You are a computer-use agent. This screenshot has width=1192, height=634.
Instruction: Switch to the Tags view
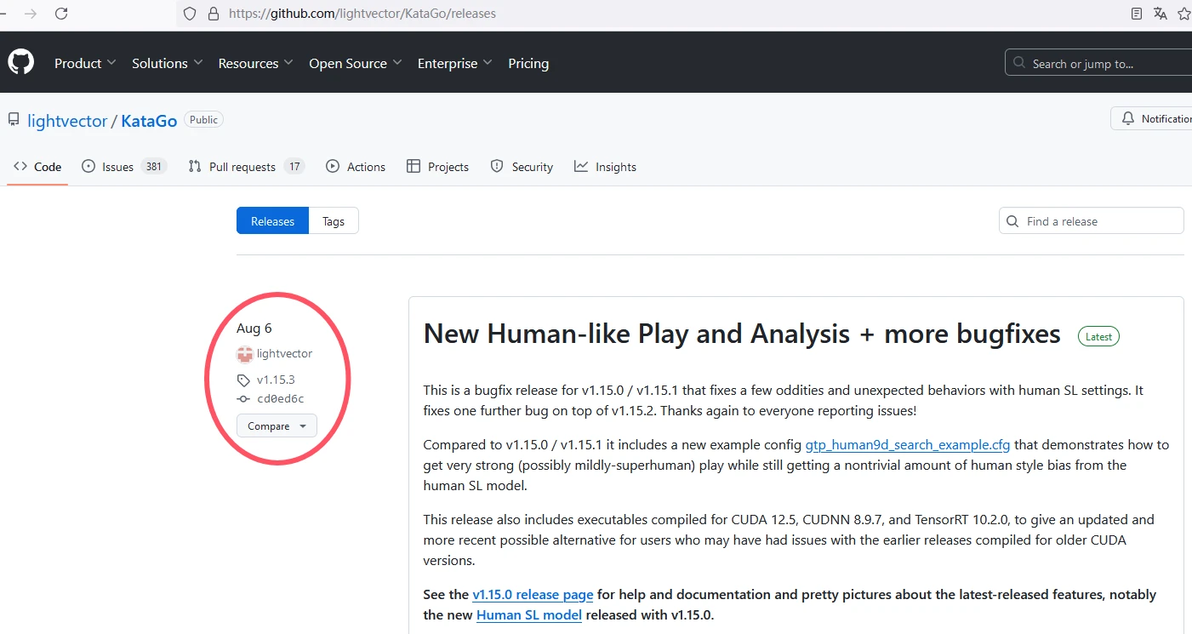pos(333,221)
